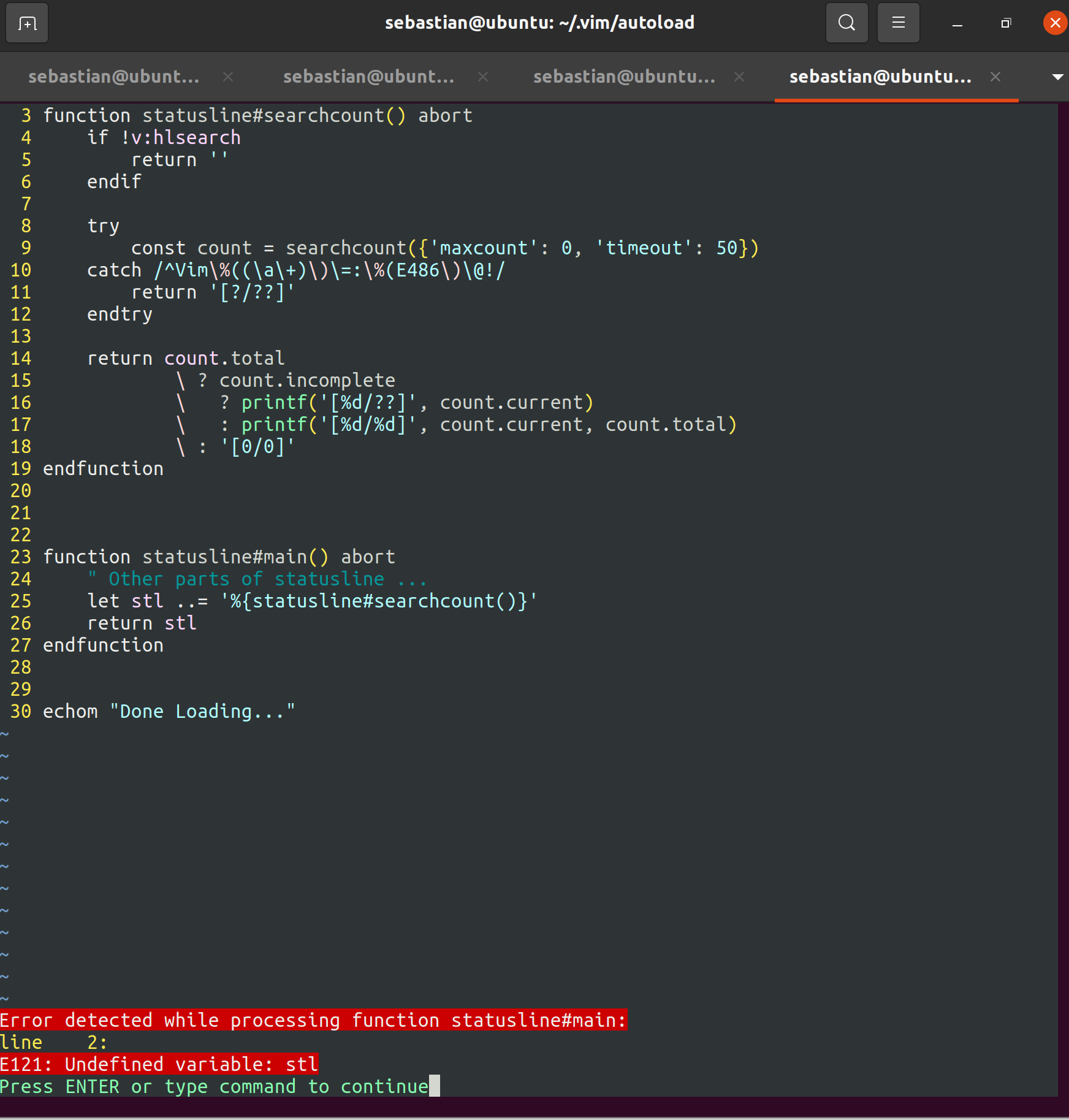The image size is (1069, 1120).
Task: Expand the tab list dropdown arrow
Action: [x=1057, y=77]
